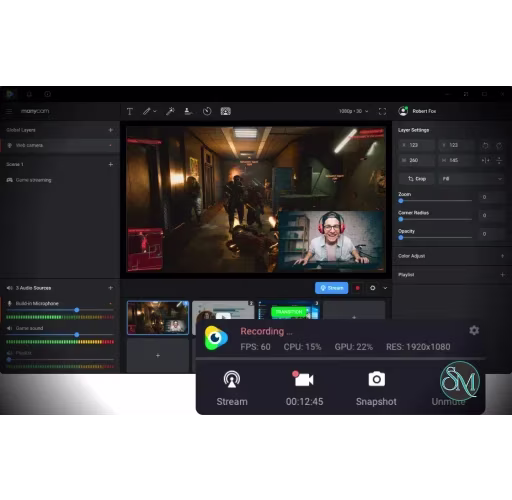Click the ManyCam app logo in the title bar
Viewport: 512px width, 500px height.
(10, 94)
